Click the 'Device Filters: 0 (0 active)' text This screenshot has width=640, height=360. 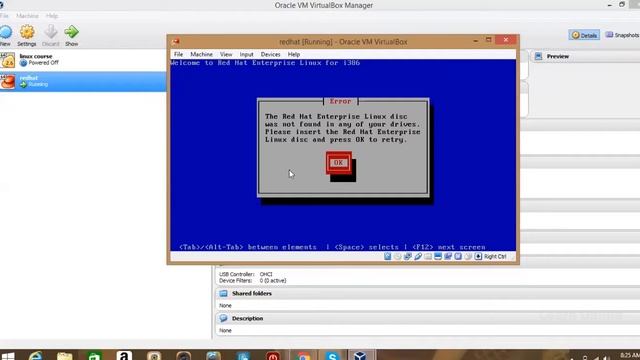253,281
